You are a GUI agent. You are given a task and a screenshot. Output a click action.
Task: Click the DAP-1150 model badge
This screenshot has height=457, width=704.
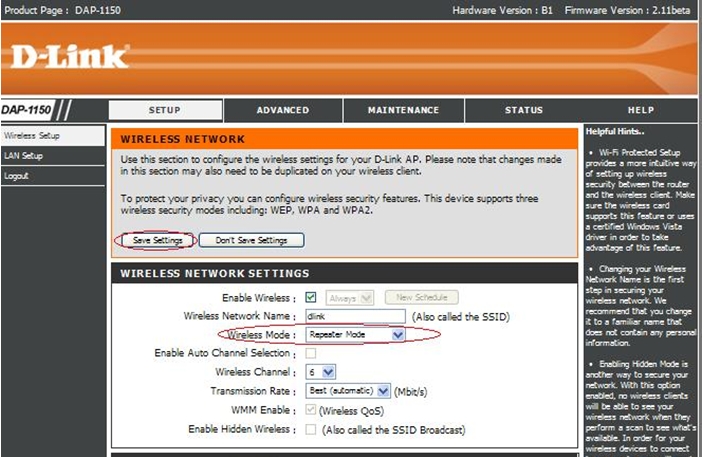[28, 110]
